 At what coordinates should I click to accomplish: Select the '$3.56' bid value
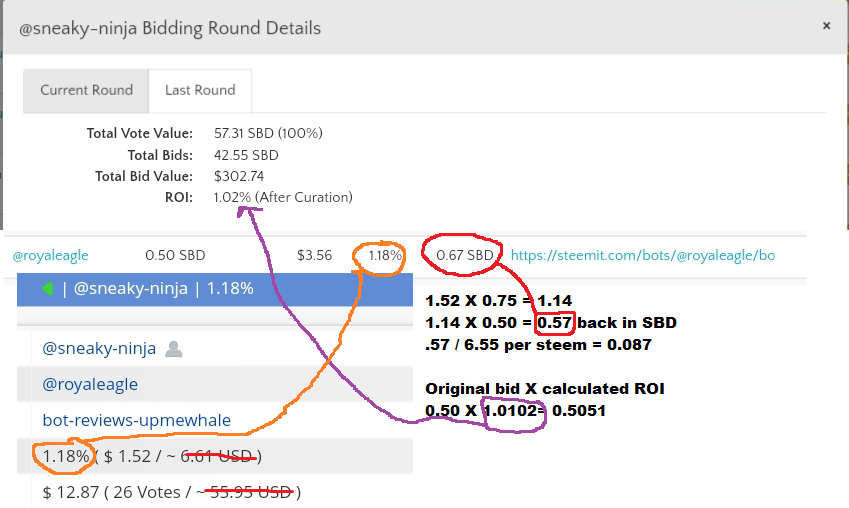coord(315,255)
